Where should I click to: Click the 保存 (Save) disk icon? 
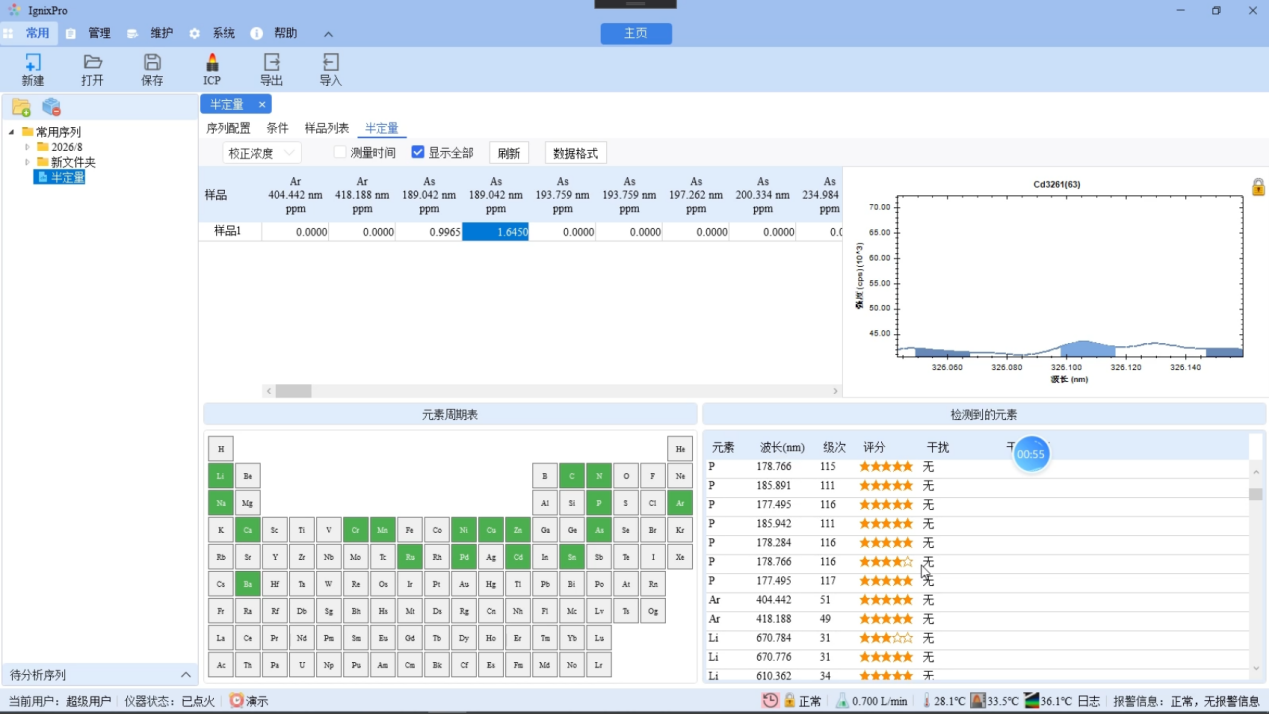[x=152, y=63]
